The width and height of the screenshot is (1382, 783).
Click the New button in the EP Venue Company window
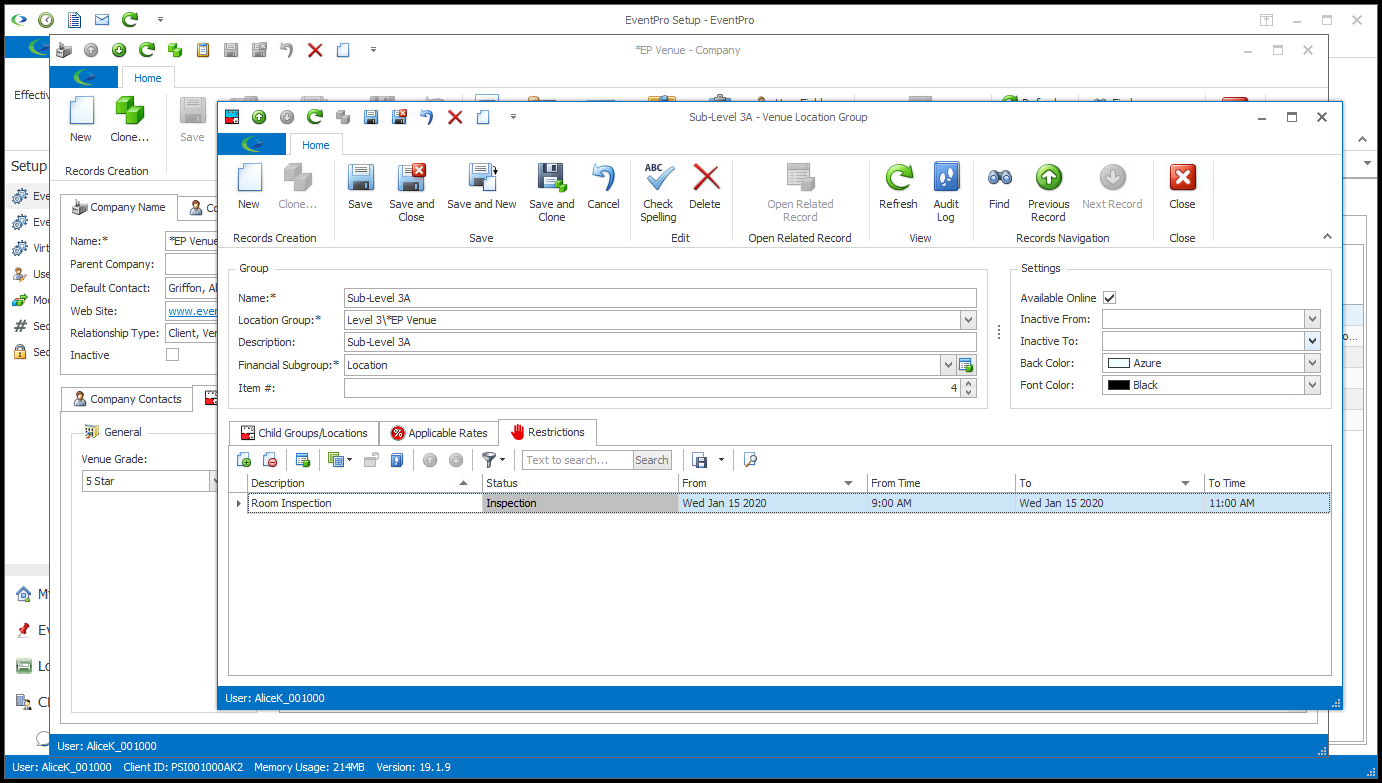click(x=81, y=120)
